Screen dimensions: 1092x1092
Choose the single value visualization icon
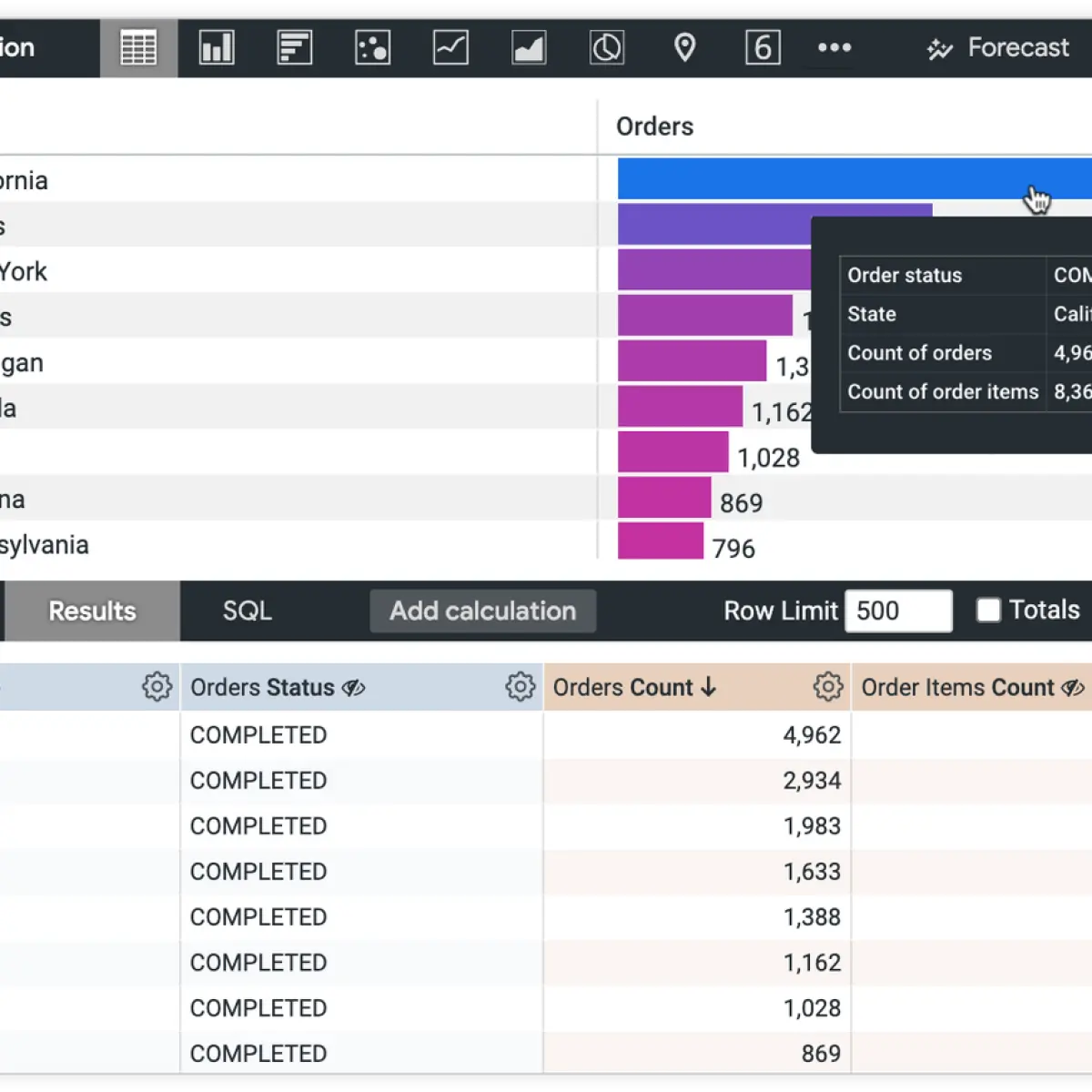click(x=763, y=47)
